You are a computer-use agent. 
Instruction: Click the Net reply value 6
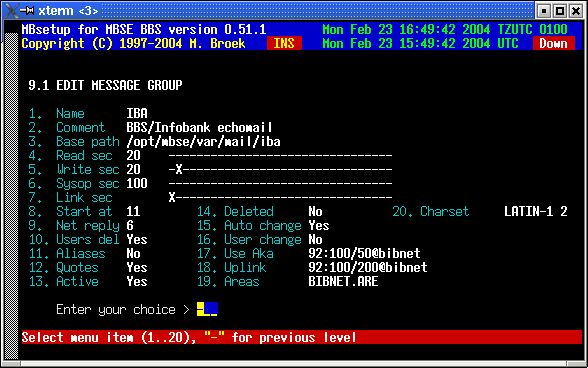130,226
